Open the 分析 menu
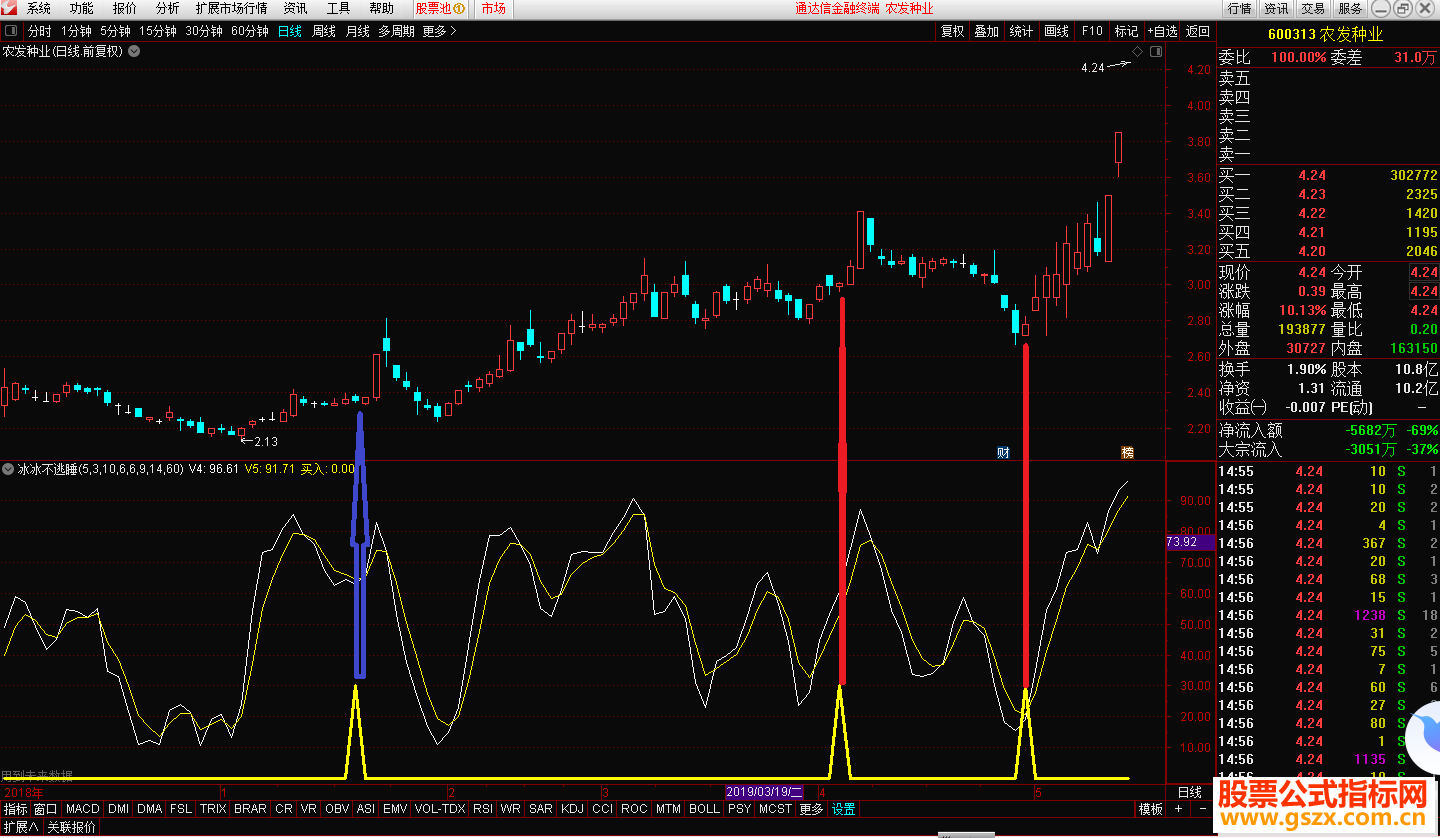Image resolution: width=1440 pixels, height=838 pixels. pyautogui.click(x=168, y=8)
